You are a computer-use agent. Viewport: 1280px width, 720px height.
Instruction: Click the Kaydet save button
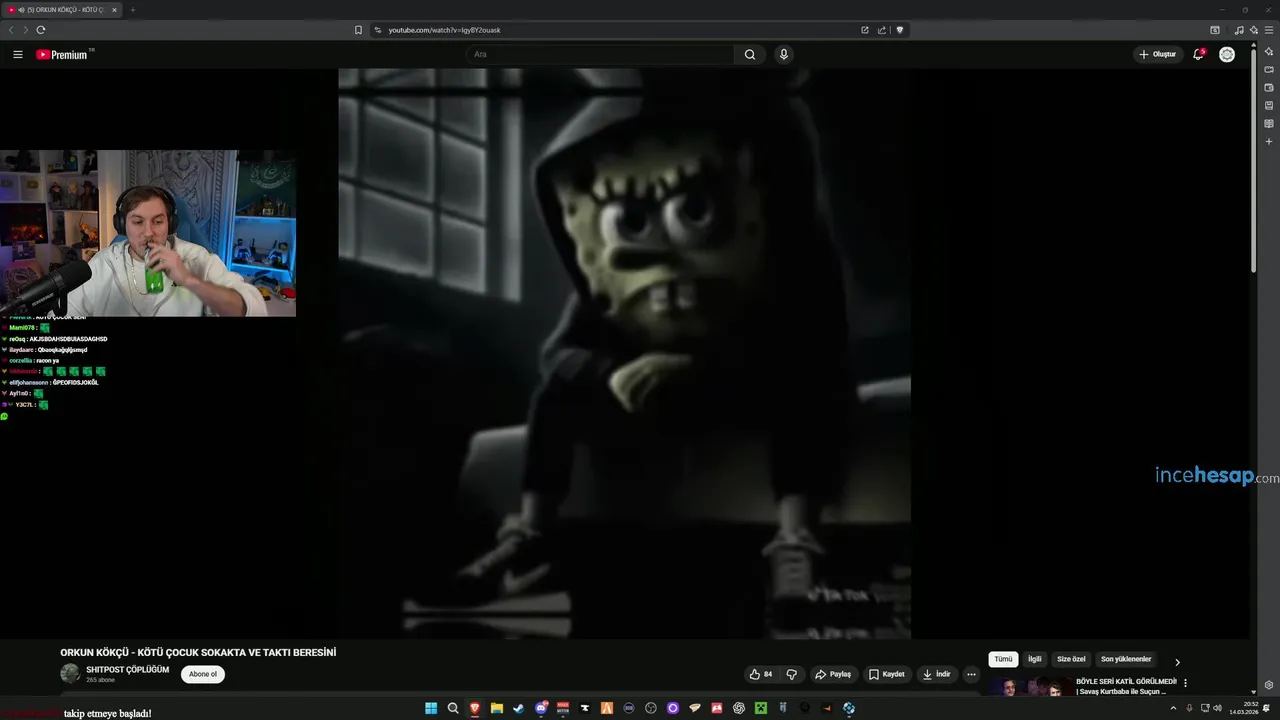886,674
